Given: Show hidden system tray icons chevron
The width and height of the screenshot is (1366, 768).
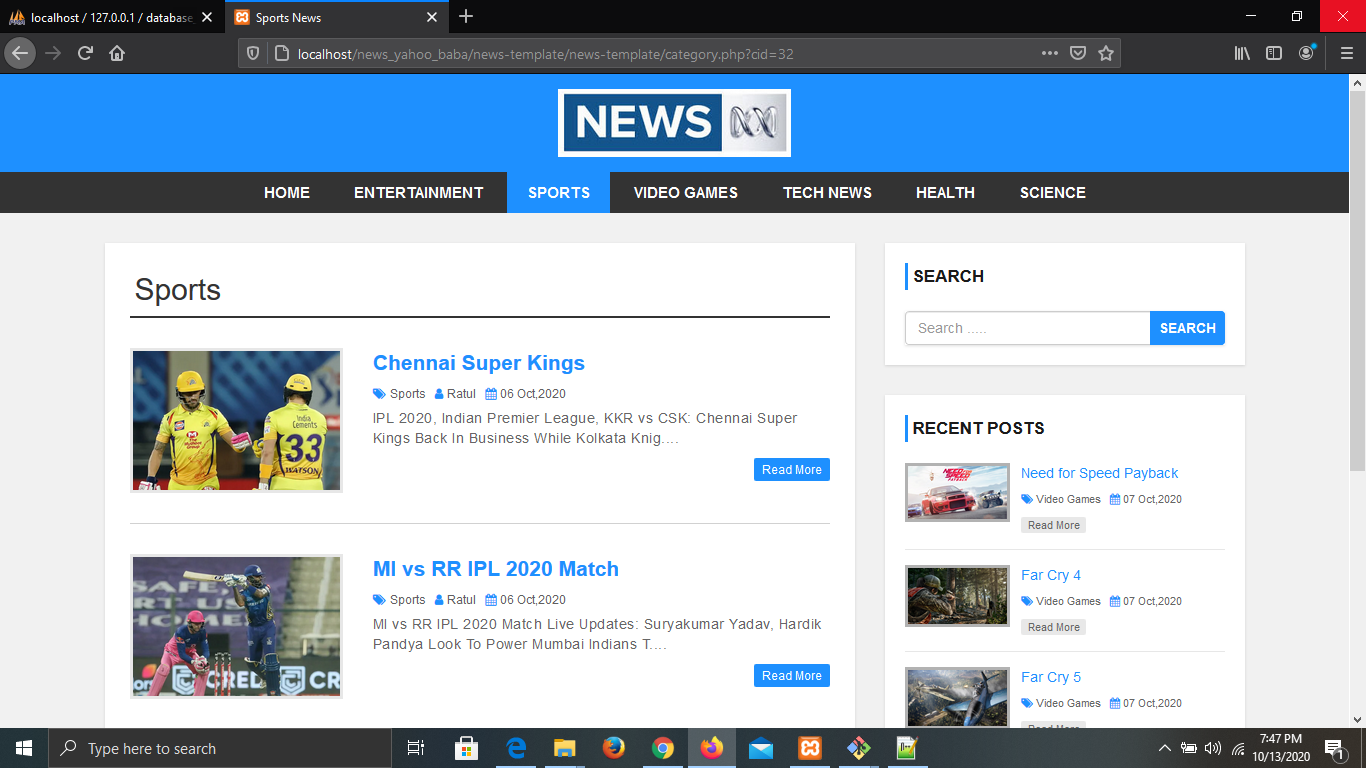Looking at the screenshot, I should [1164, 748].
